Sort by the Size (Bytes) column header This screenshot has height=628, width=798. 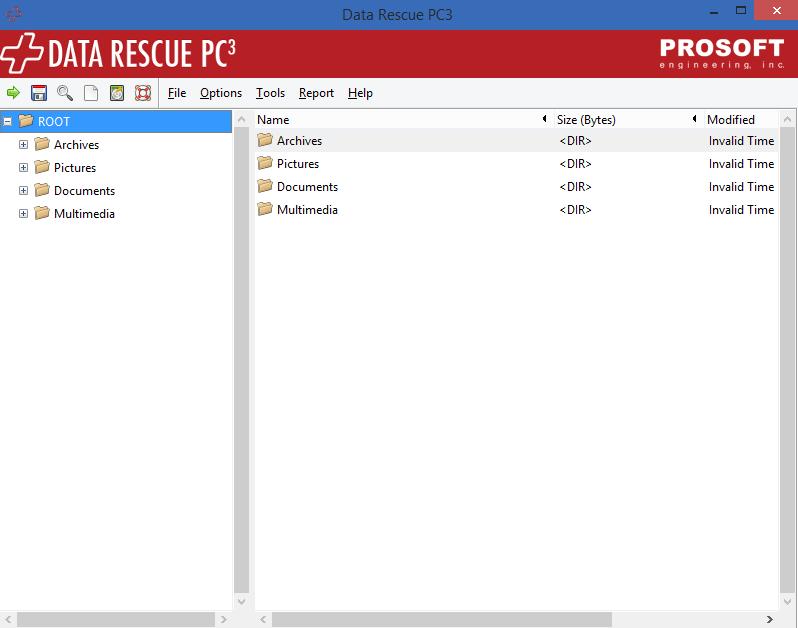(586, 120)
